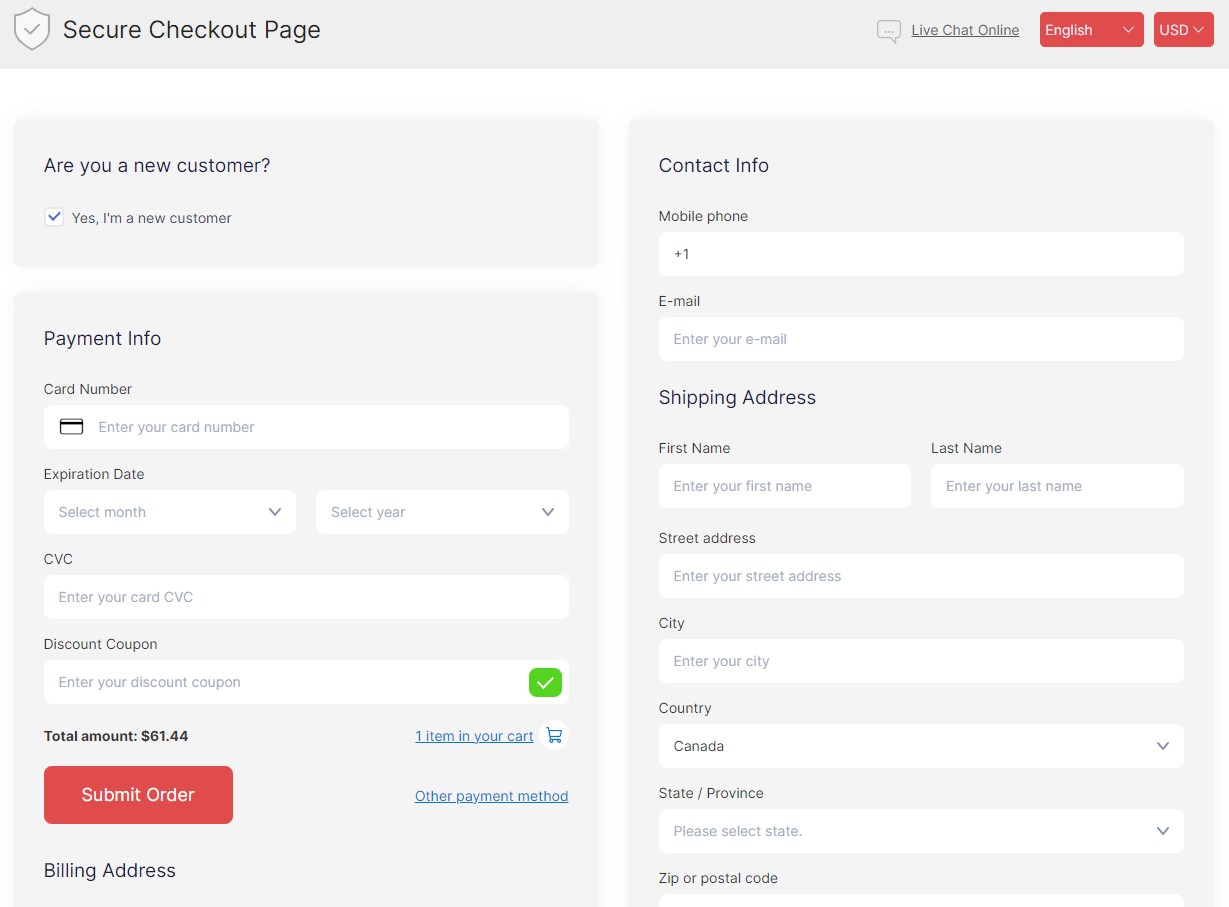Click the 'Enter your e-mail' input field
1229x907 pixels.
tap(920, 339)
